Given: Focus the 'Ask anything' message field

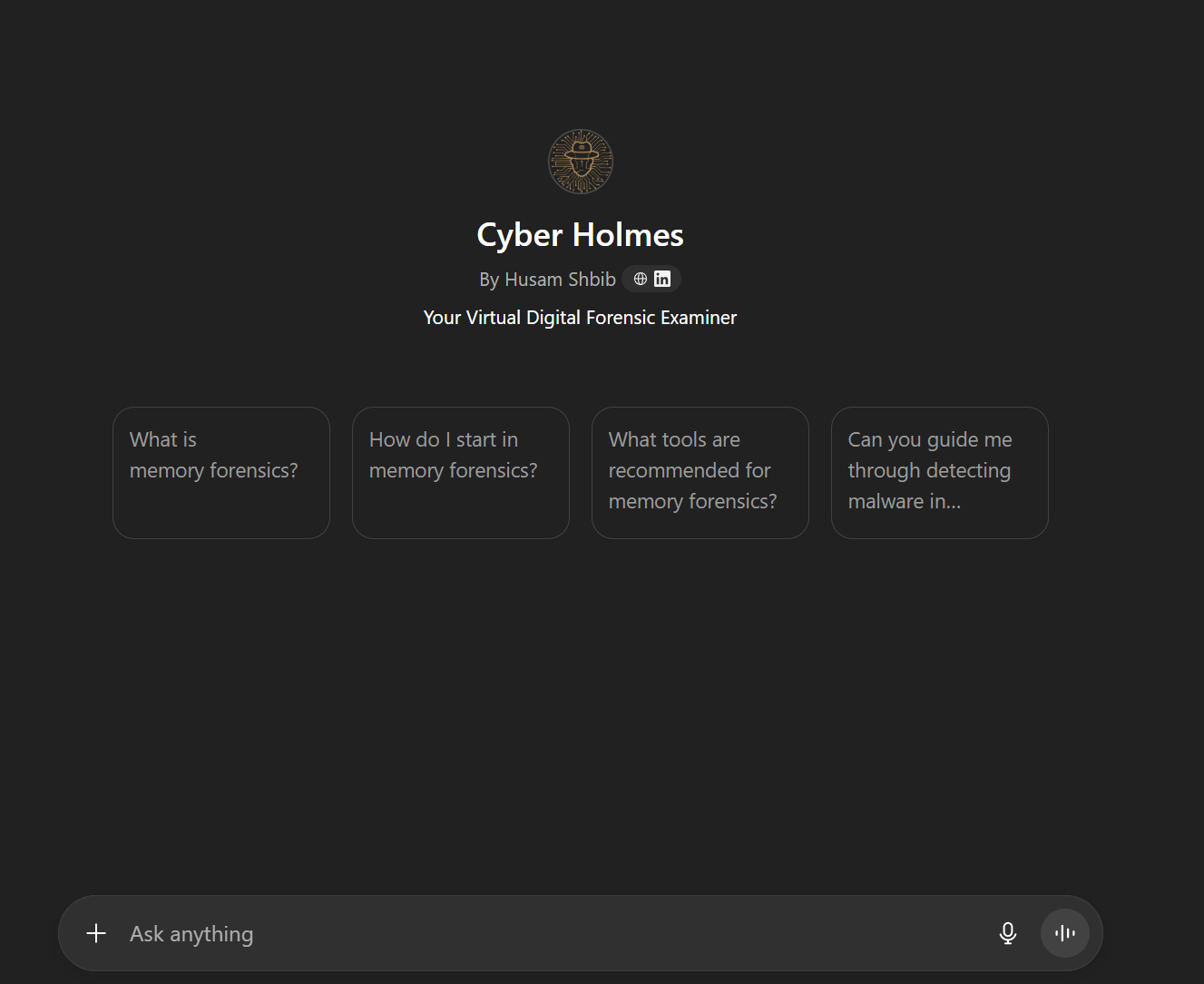Looking at the screenshot, I should tap(544, 933).
